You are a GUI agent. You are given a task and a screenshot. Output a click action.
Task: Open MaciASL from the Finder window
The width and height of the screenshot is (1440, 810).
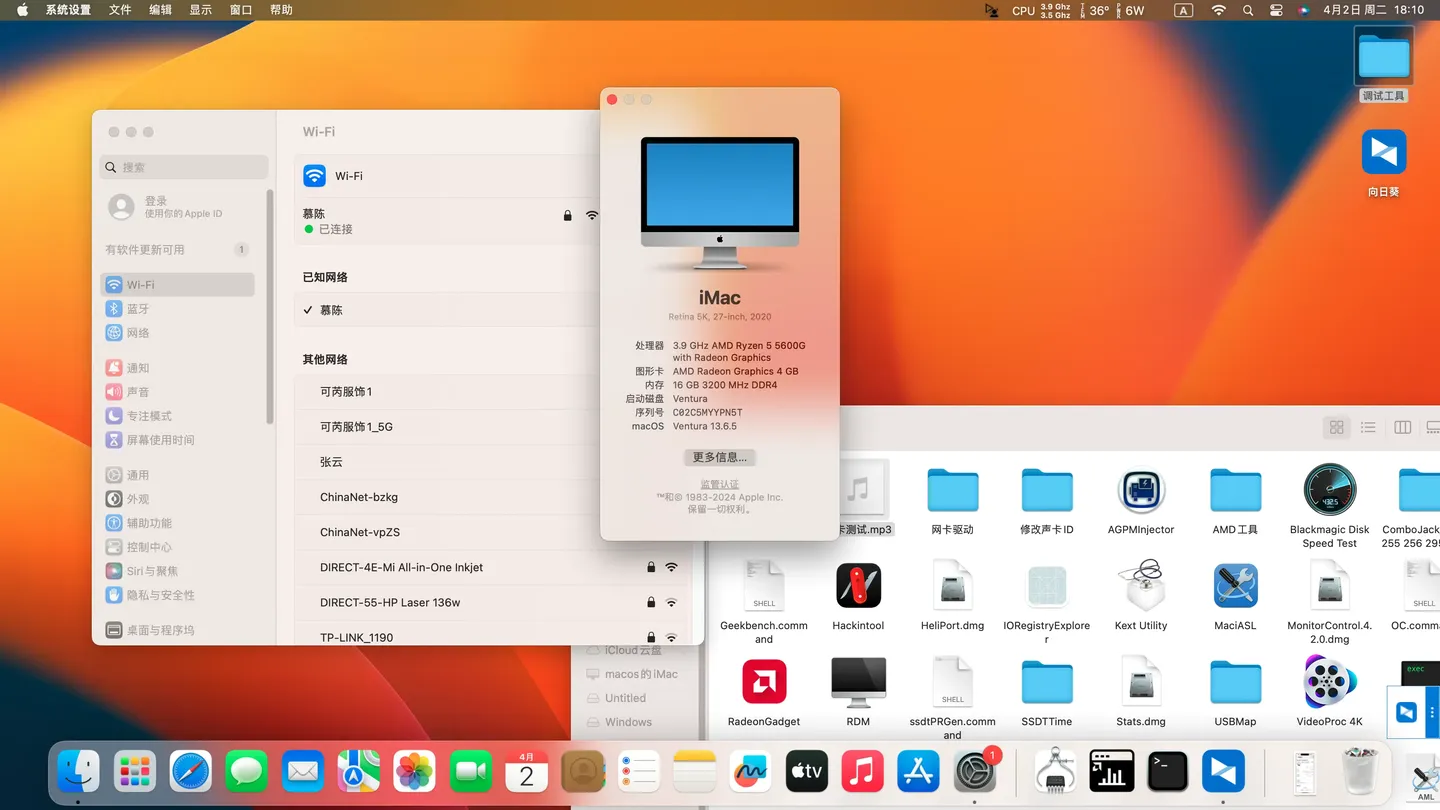pyautogui.click(x=1235, y=586)
